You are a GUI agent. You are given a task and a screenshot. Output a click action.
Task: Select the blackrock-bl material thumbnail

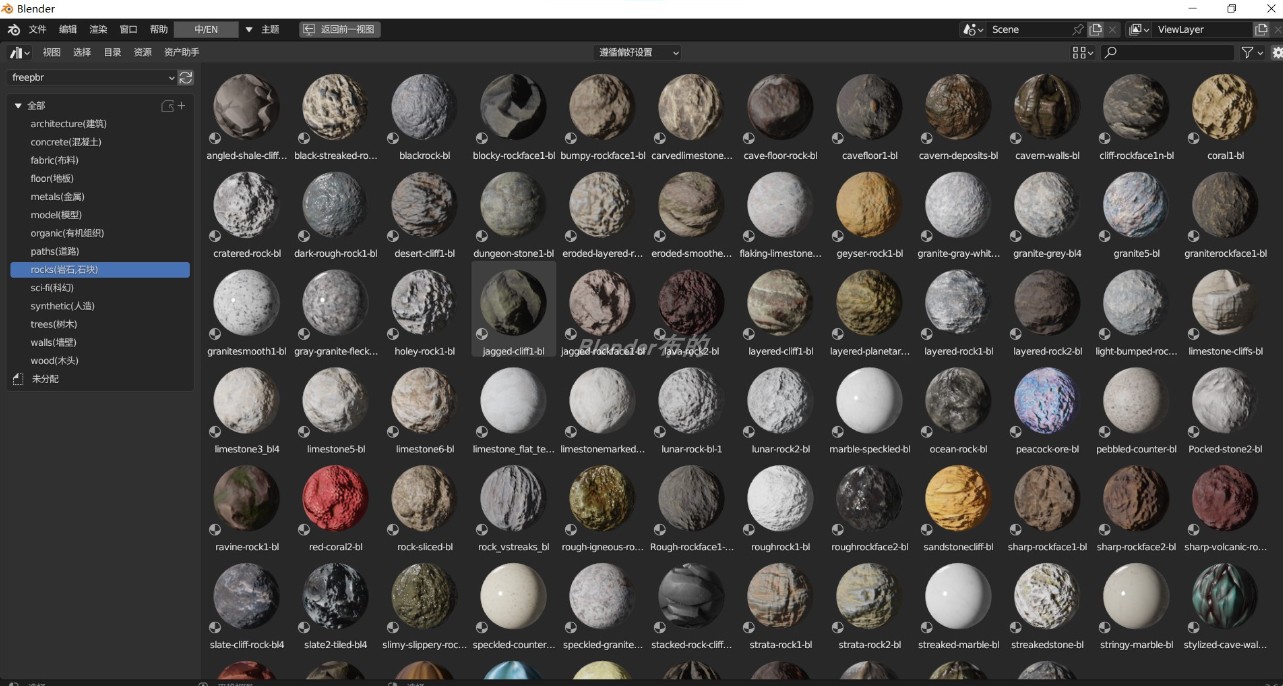click(424, 108)
